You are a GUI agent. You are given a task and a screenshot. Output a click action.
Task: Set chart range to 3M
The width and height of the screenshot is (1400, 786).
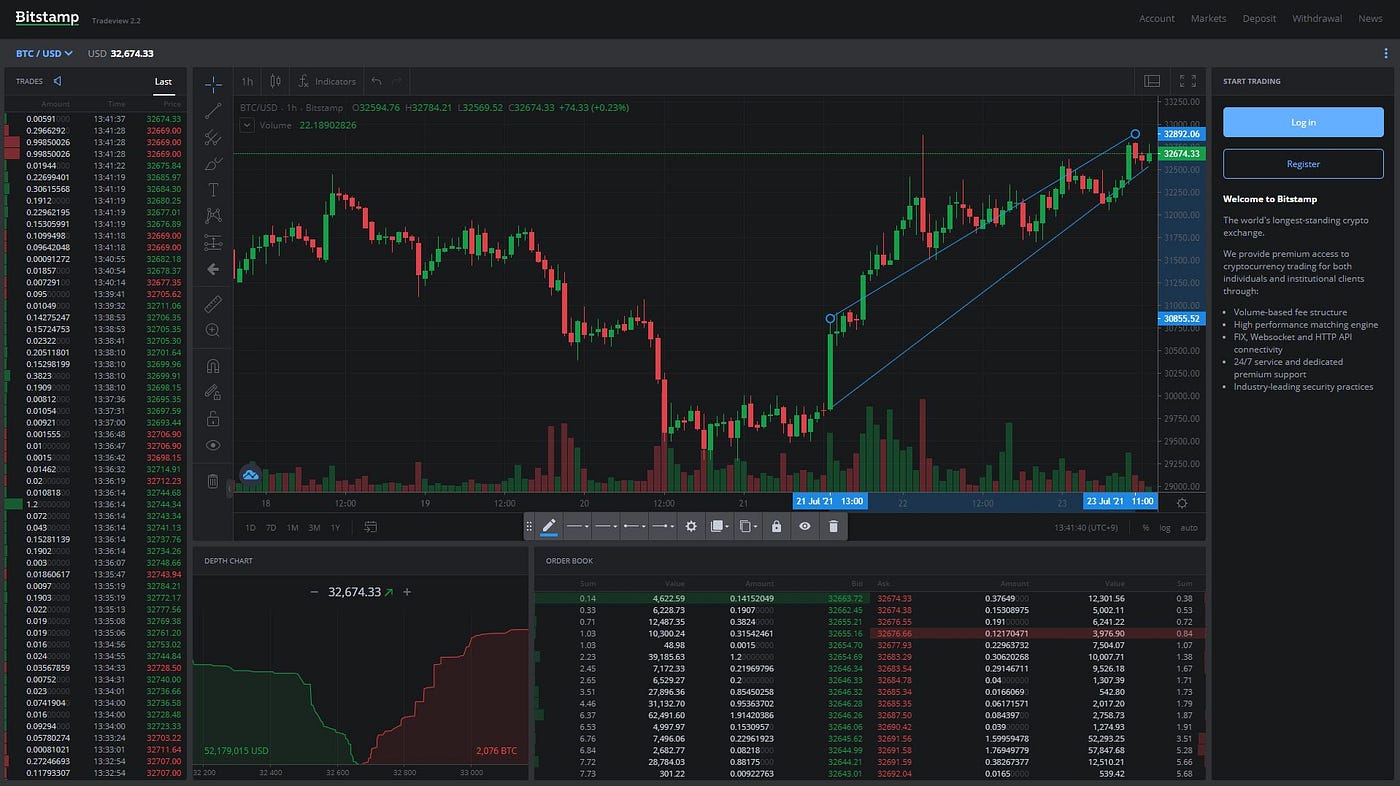point(314,527)
